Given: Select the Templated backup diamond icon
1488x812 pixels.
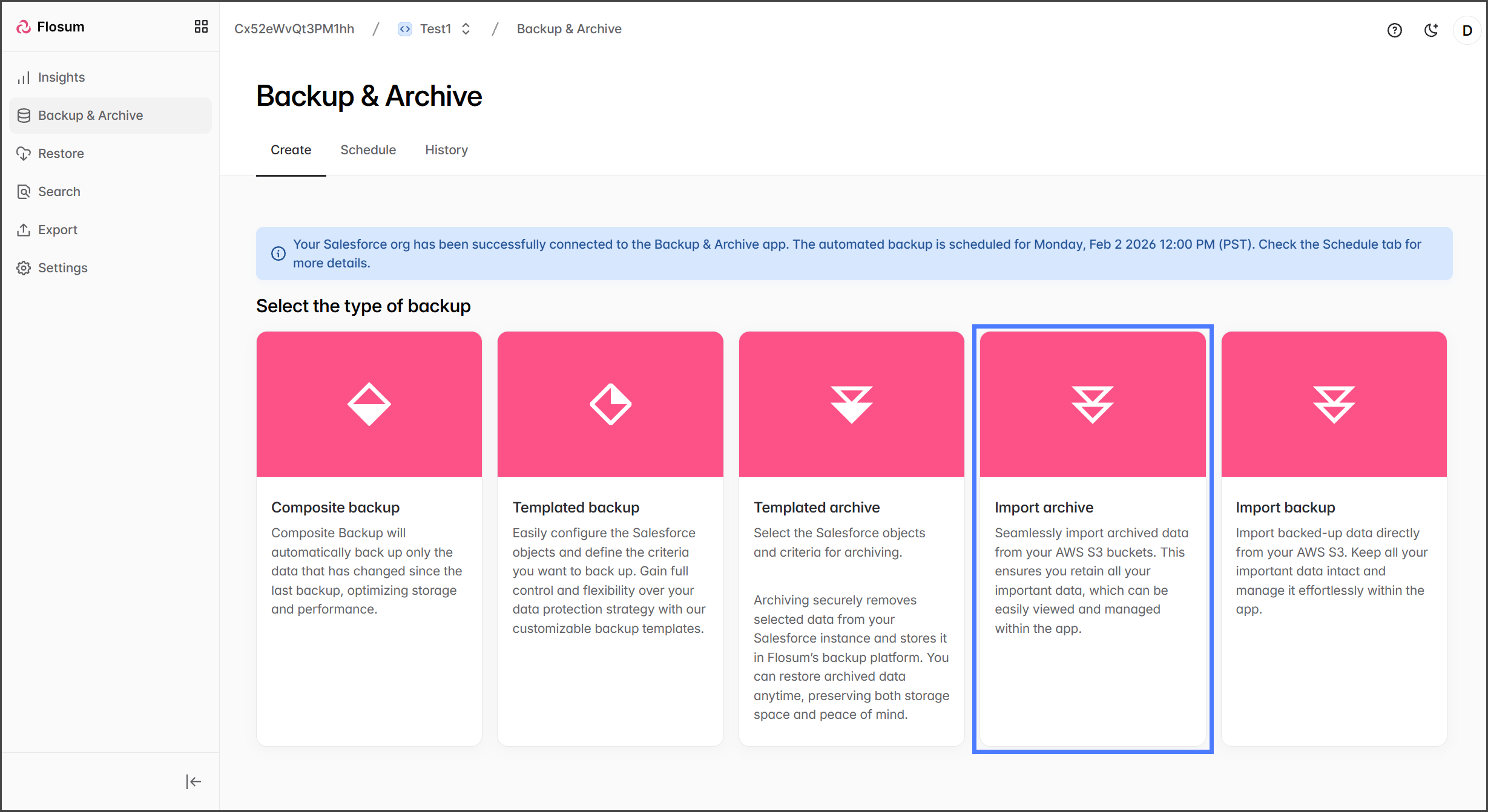Looking at the screenshot, I should [x=610, y=404].
